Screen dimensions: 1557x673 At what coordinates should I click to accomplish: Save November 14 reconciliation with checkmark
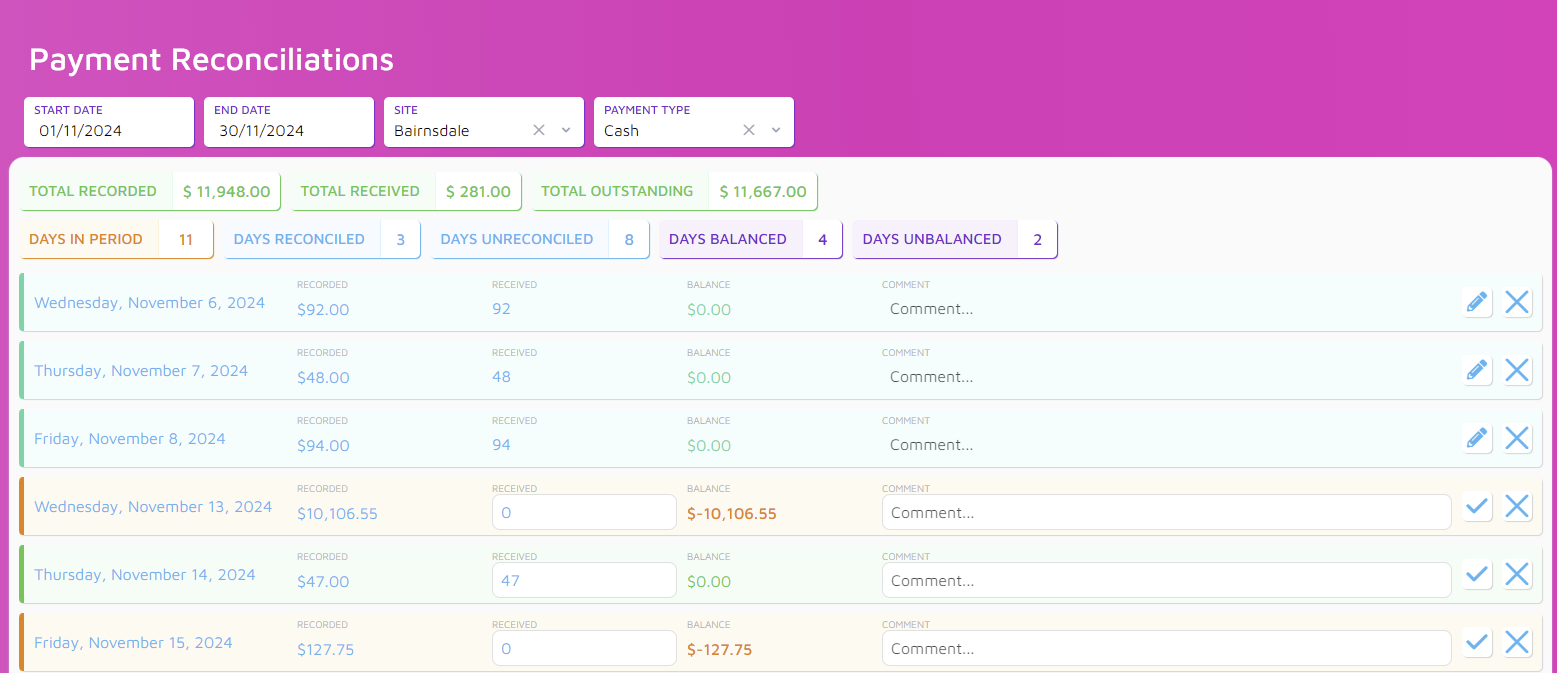(x=1477, y=574)
